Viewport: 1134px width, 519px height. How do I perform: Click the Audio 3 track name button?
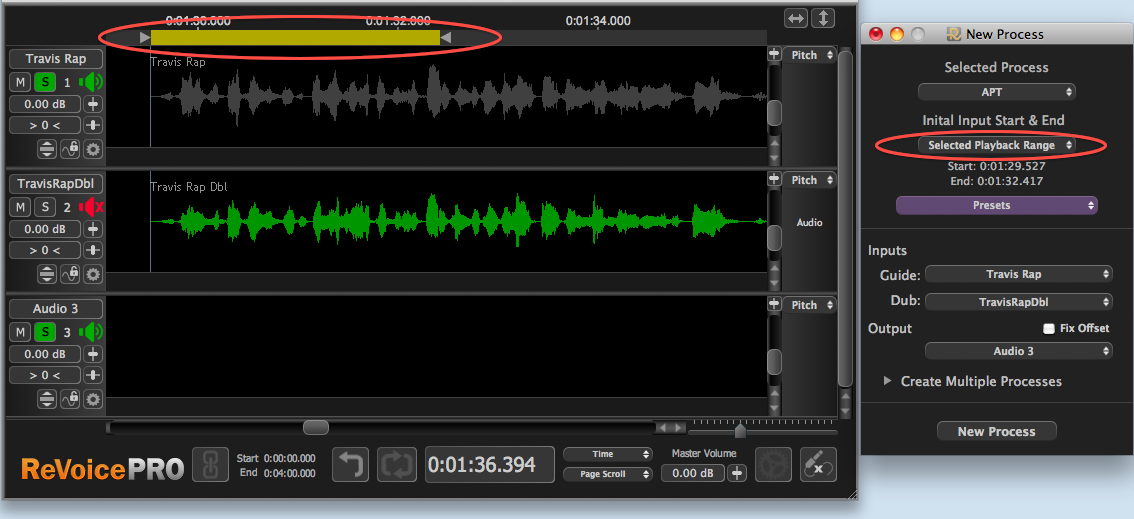point(56,309)
